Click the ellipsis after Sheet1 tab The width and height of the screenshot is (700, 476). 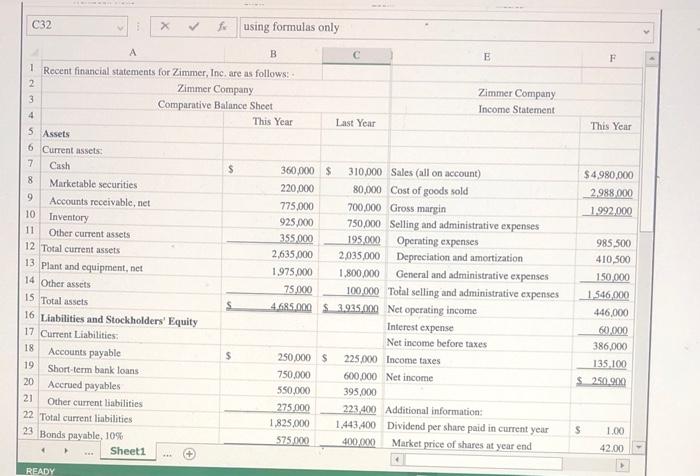click(x=167, y=455)
